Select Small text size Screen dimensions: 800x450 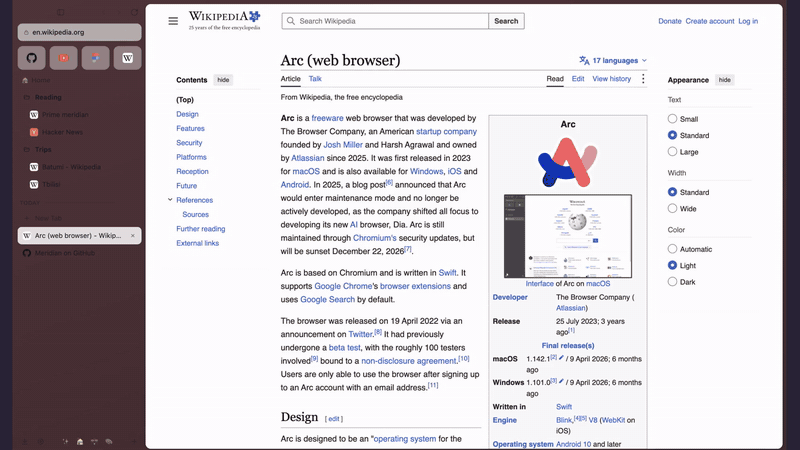point(672,119)
